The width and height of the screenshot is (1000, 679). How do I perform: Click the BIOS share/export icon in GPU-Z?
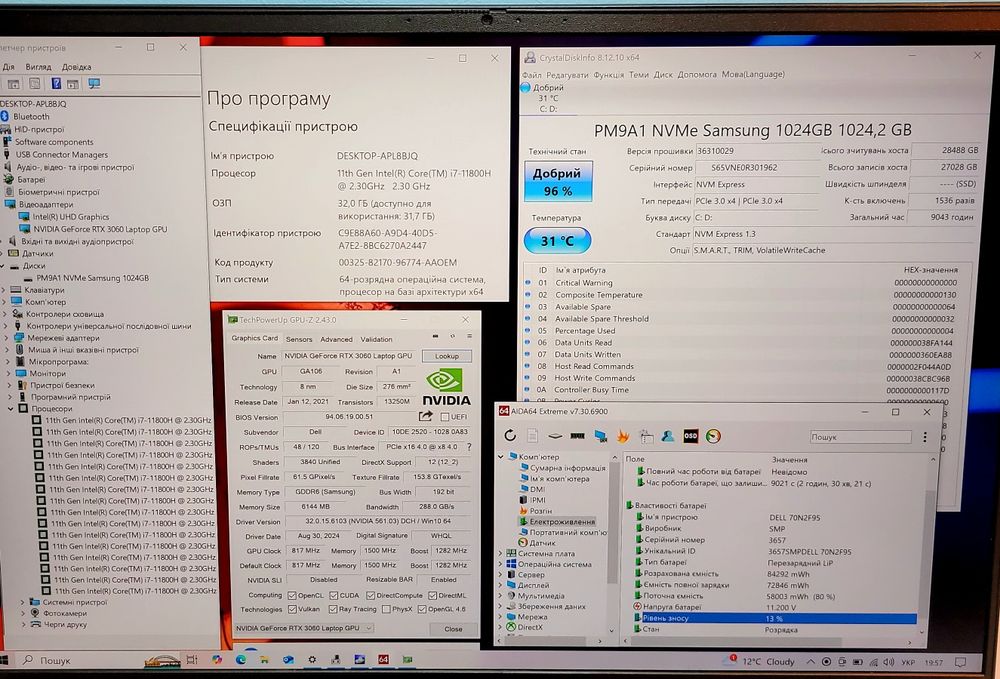point(425,416)
